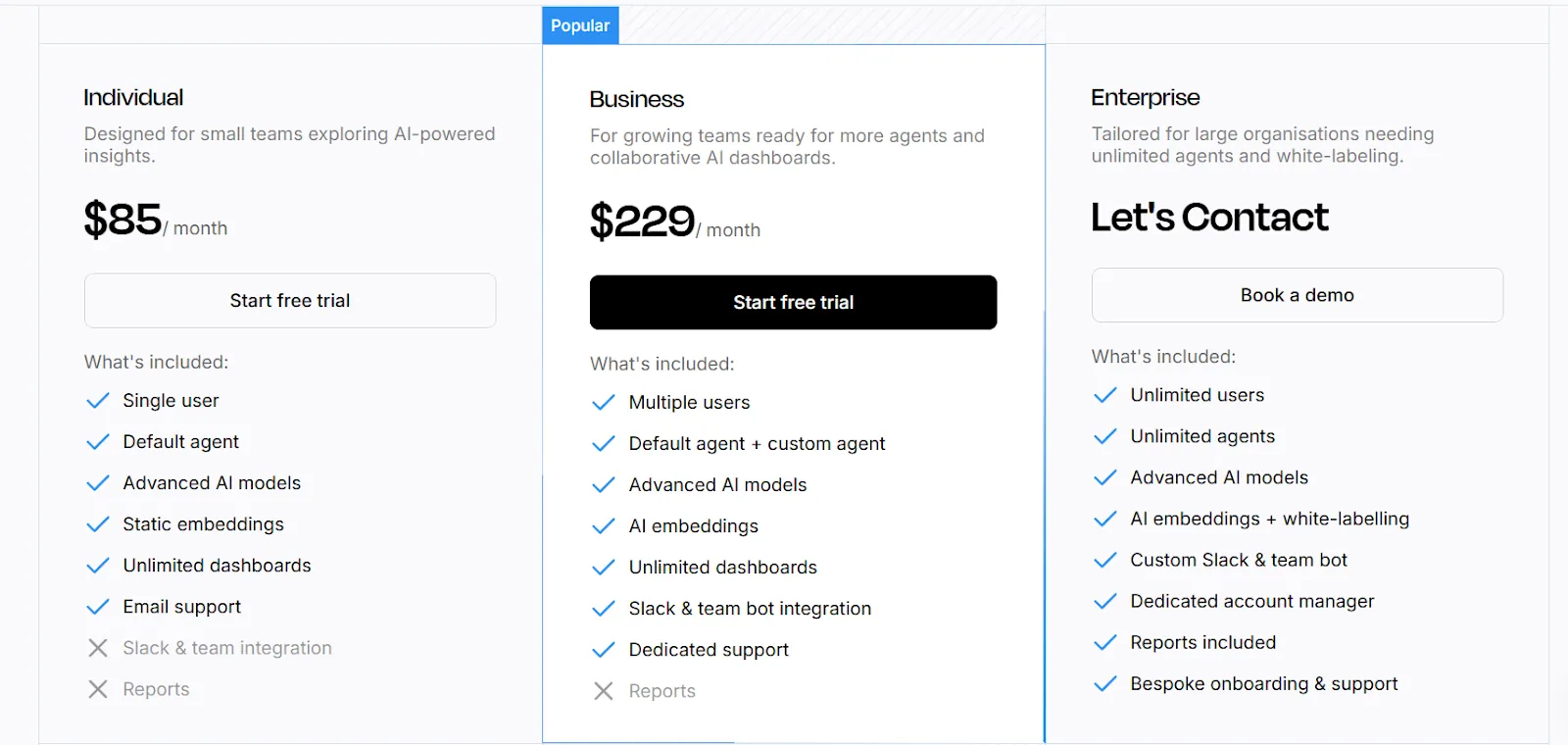Click checkmark next to Dedicated account manager

pyautogui.click(x=1105, y=601)
